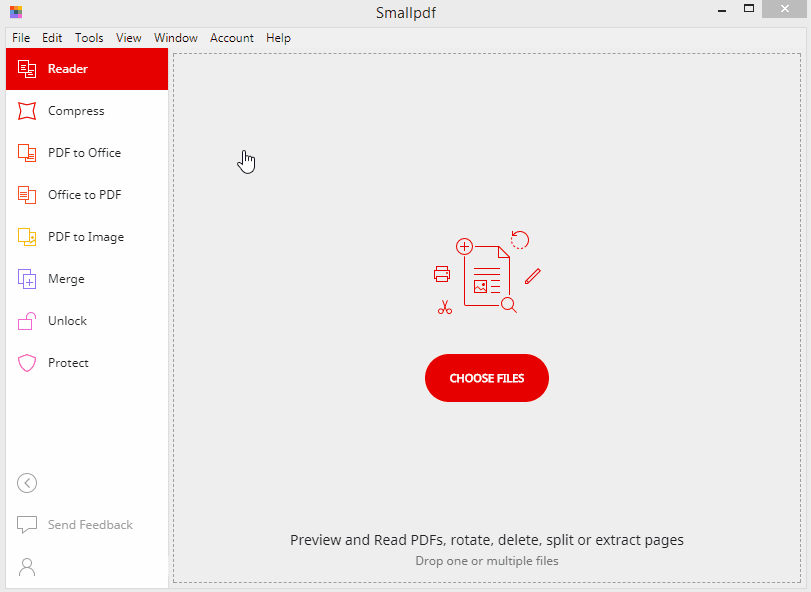This screenshot has height=592, width=811.
Task: Click the CHOOSE FILES button
Action: [x=487, y=378]
